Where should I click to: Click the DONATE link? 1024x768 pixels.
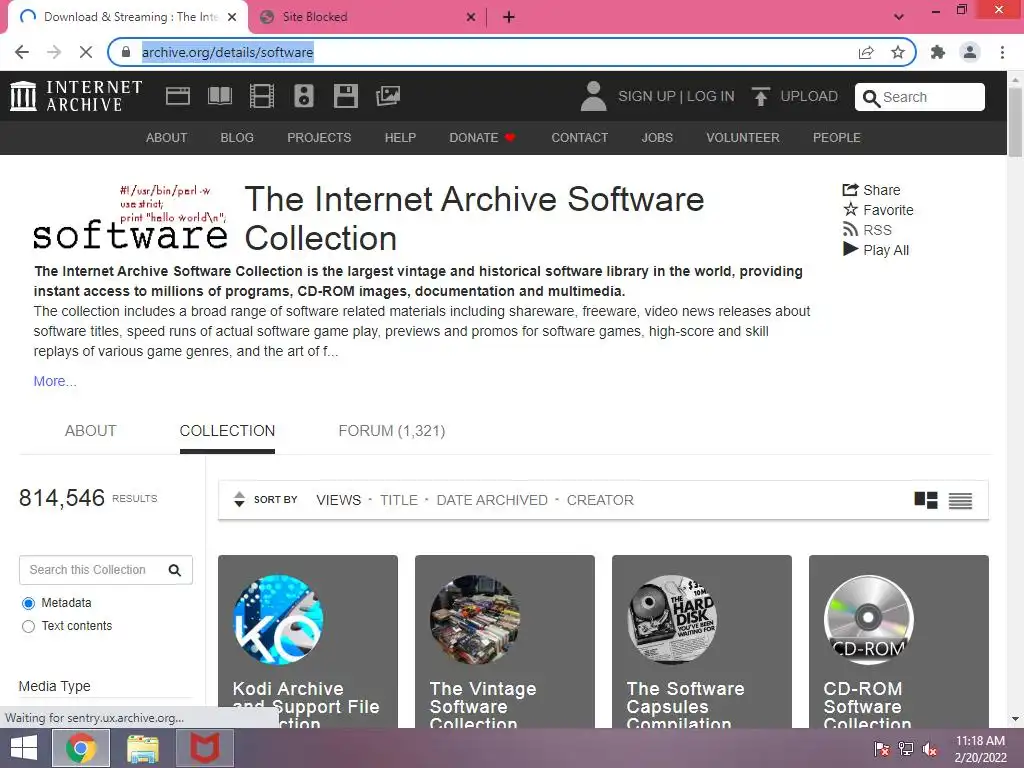pos(482,138)
